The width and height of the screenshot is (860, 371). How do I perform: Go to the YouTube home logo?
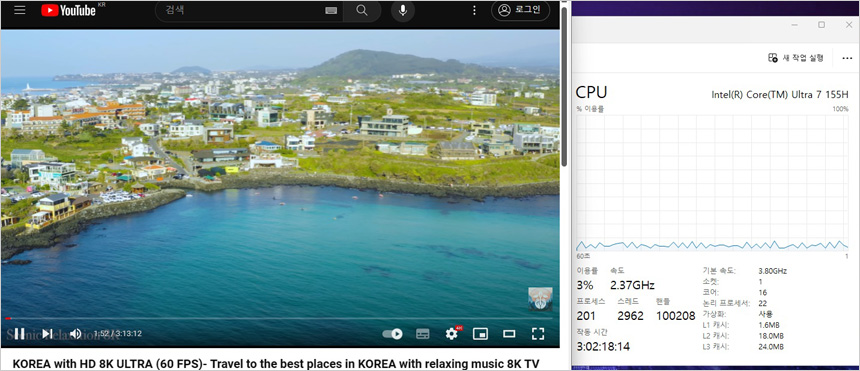point(69,10)
